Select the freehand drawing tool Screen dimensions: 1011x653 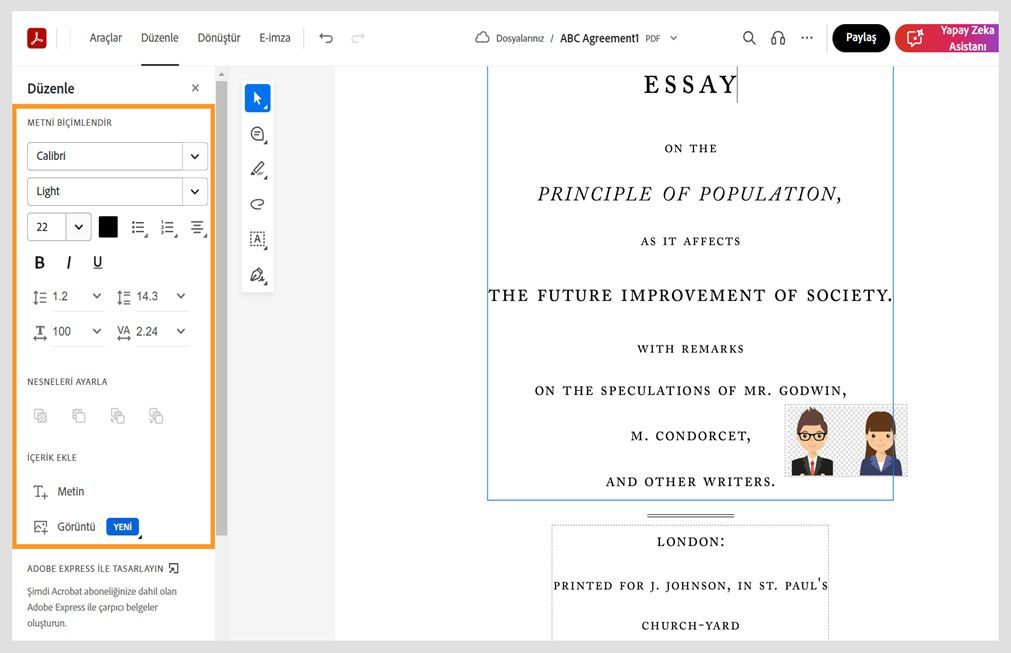coord(257,203)
